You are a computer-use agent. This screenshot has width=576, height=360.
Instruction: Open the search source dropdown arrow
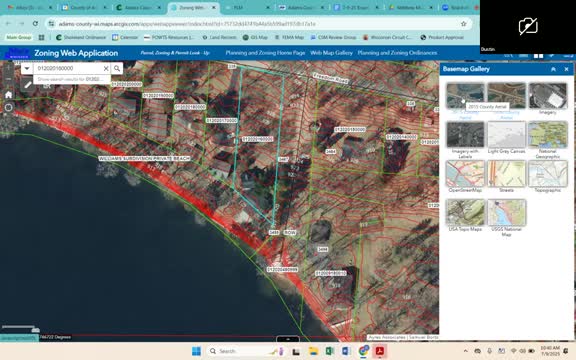tap(27, 68)
